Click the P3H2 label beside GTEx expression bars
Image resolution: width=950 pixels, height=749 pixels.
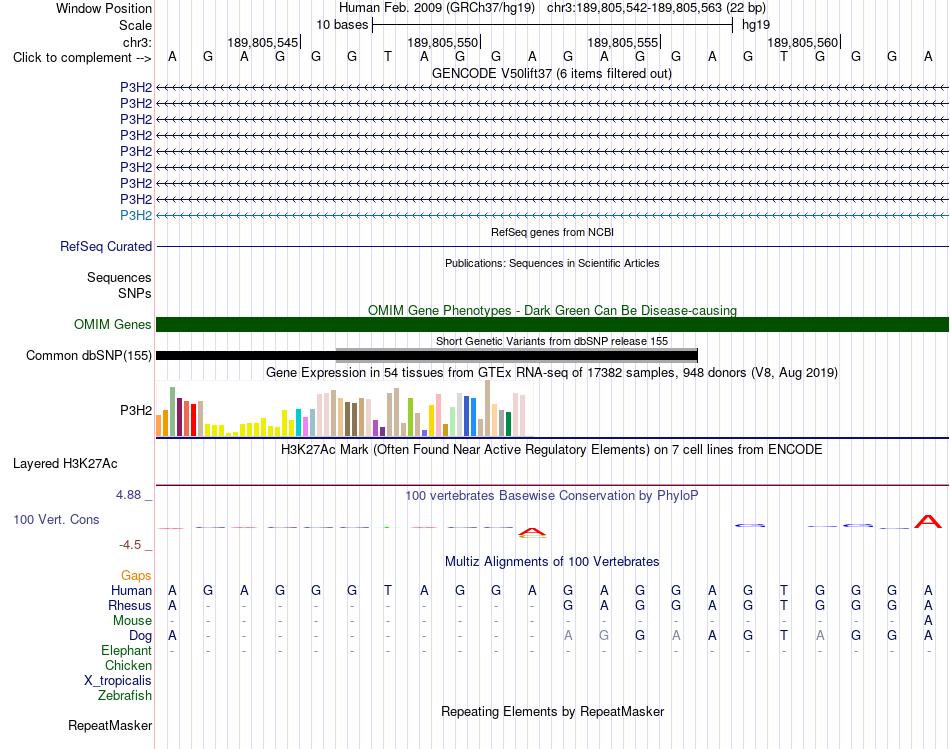pos(136,410)
